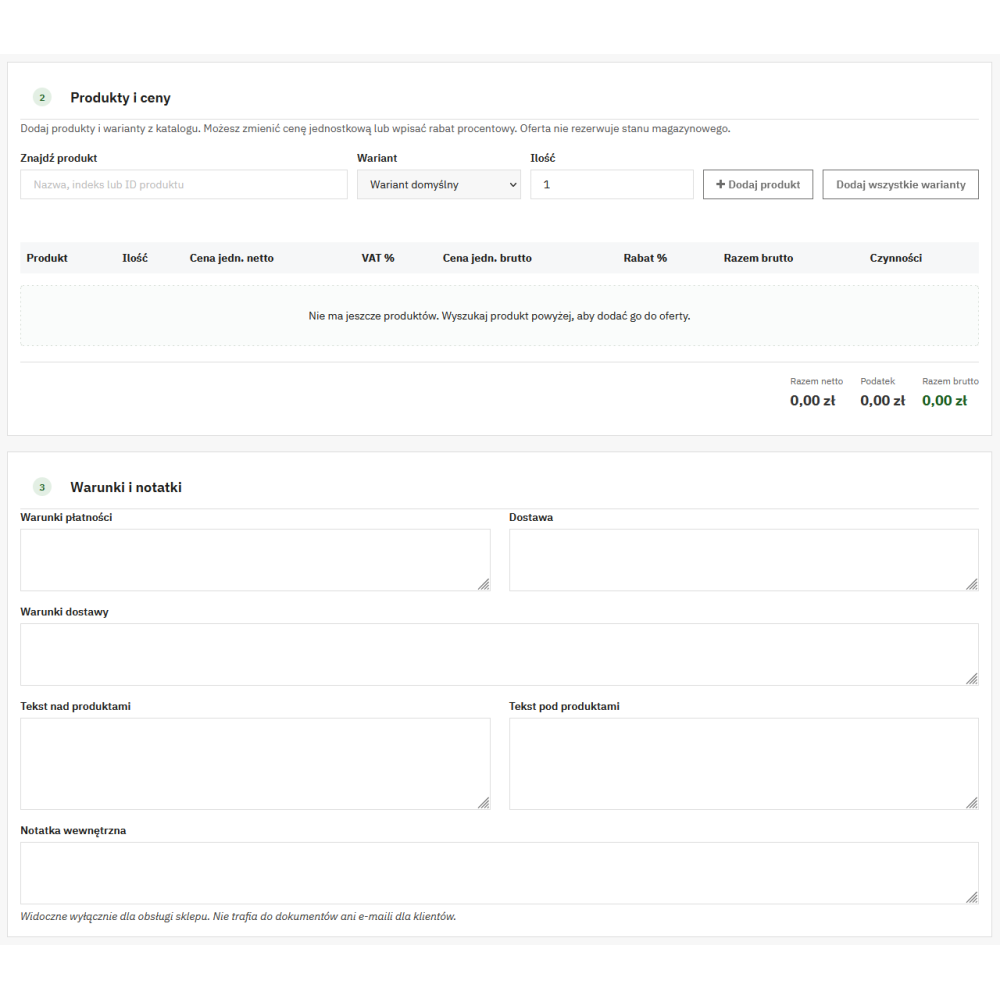The height and width of the screenshot is (1000, 1000).
Task: Click the VAT % column header
Action: pos(378,258)
